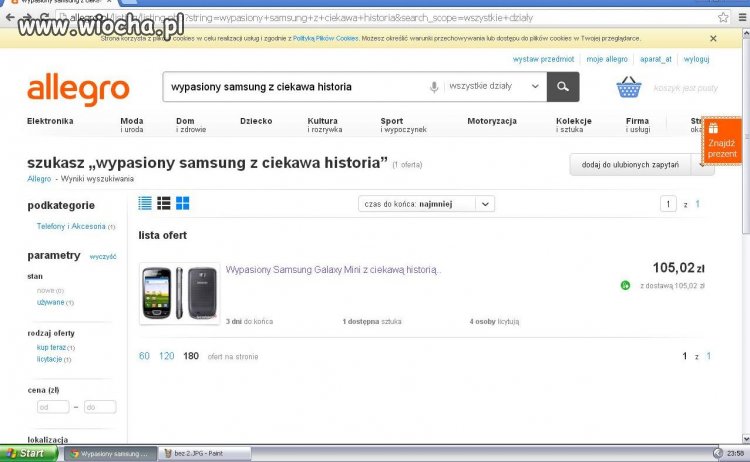Open Znajdź prezent gift widget
The width and height of the screenshot is (750, 462).
(x=722, y=141)
